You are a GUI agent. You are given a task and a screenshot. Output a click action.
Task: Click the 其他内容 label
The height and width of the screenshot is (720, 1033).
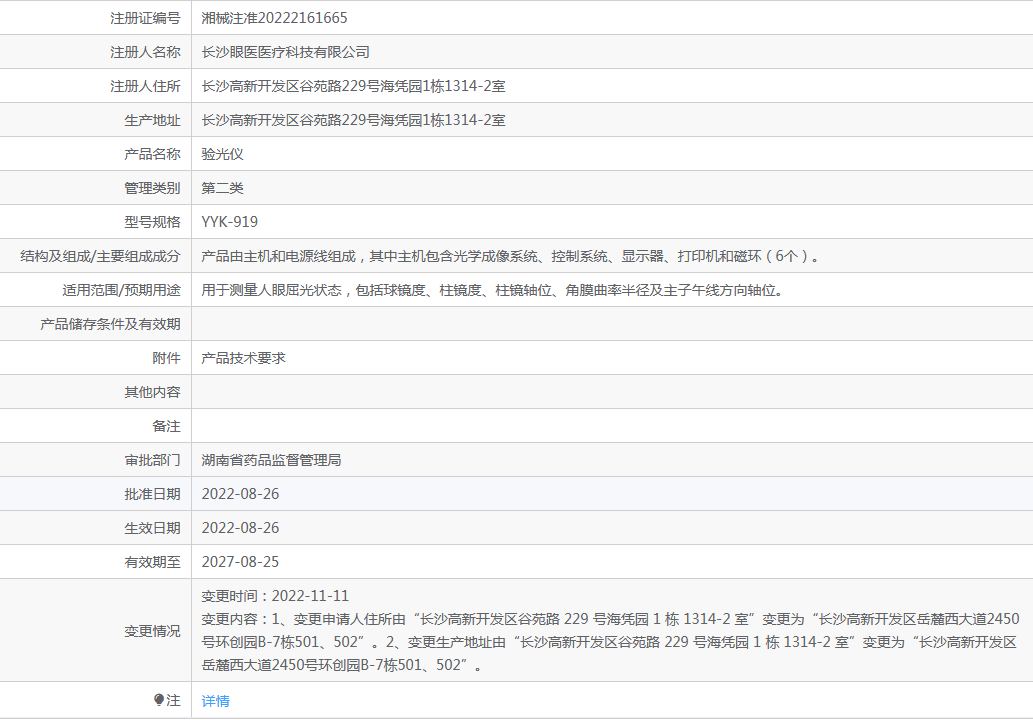point(152,393)
